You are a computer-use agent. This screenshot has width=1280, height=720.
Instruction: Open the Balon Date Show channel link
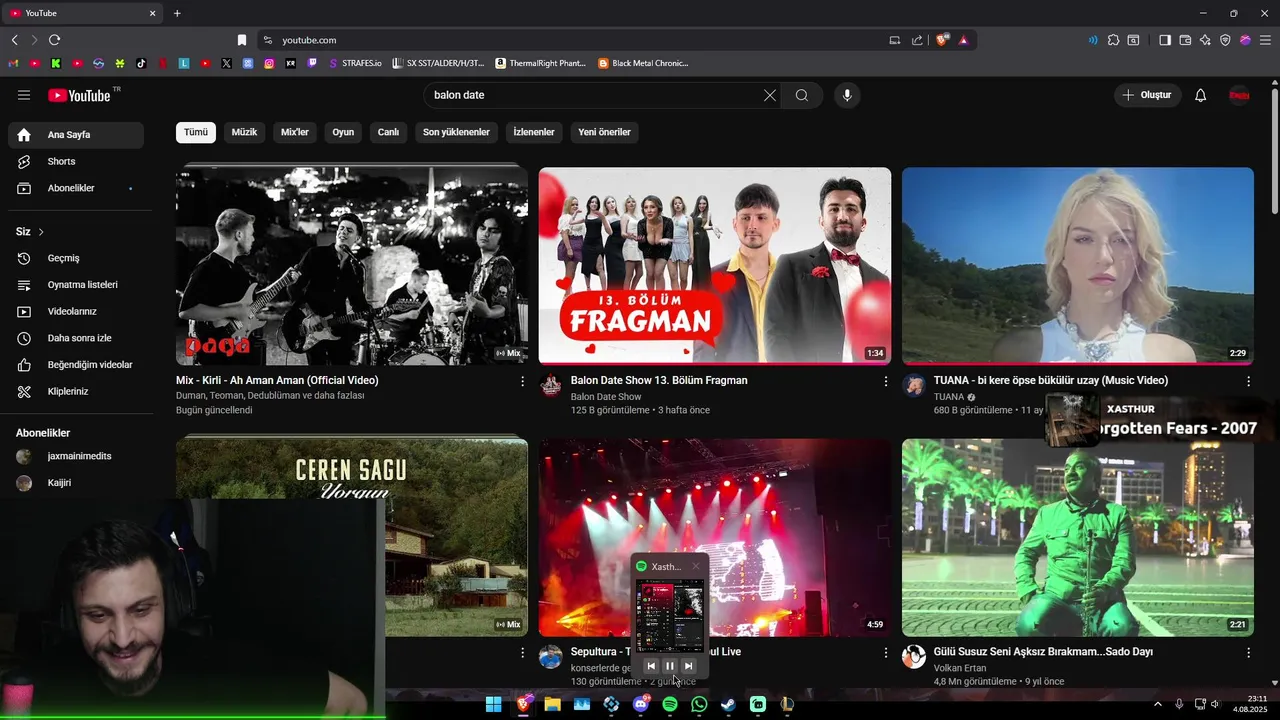click(606, 397)
